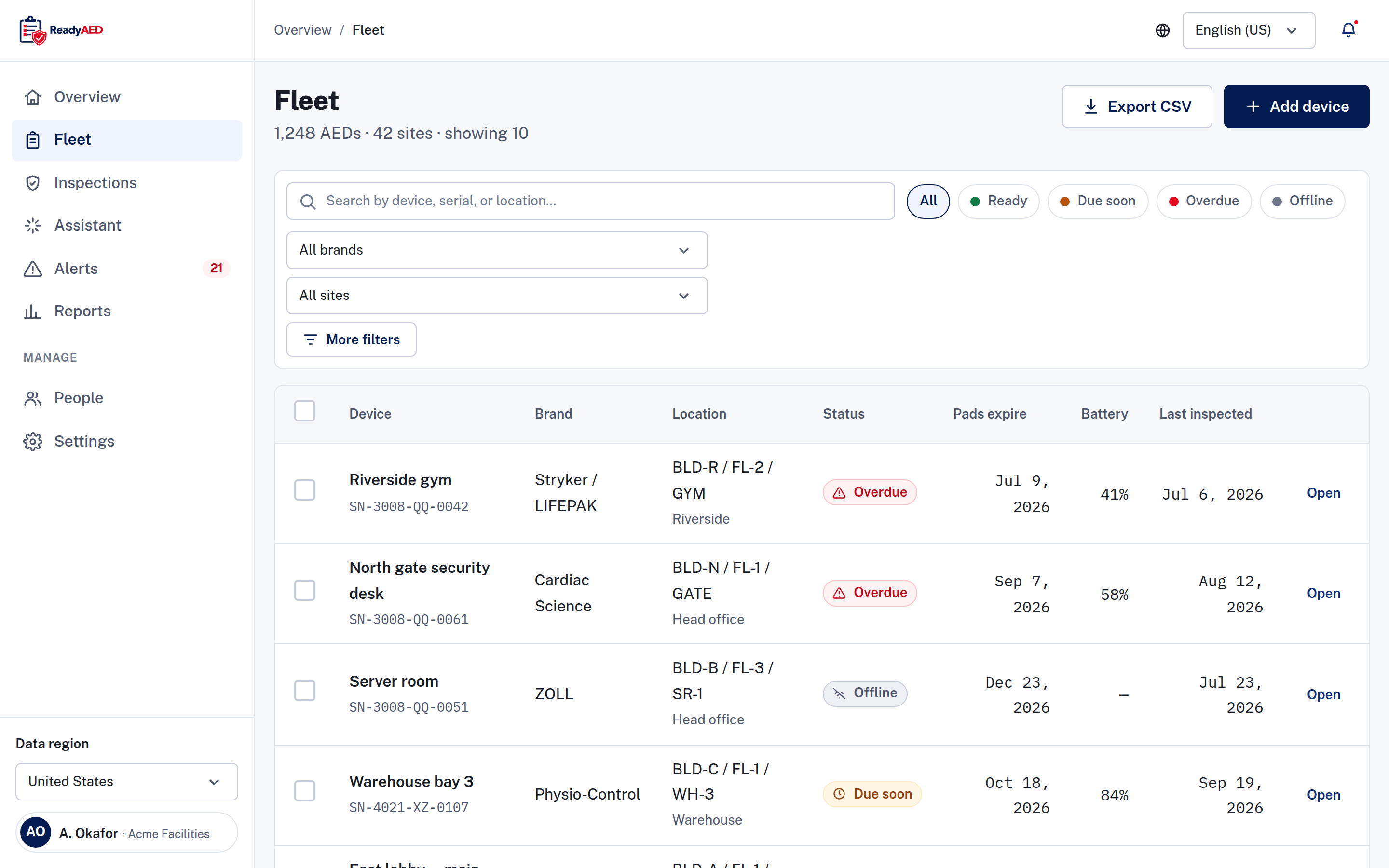This screenshot has height=868, width=1389.
Task: Click the download icon on Export CSV
Action: (x=1090, y=107)
